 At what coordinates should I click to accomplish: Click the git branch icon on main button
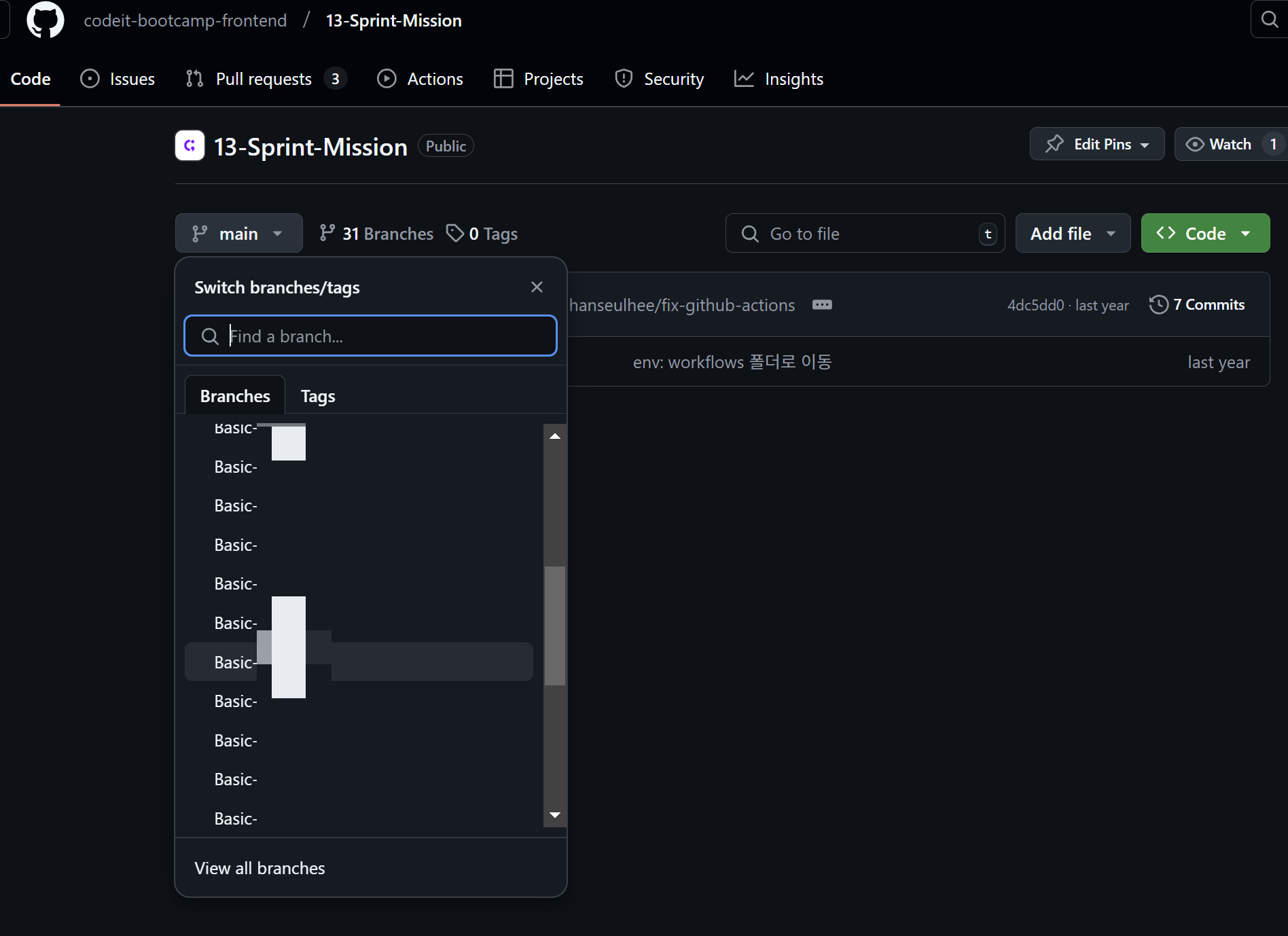point(200,234)
